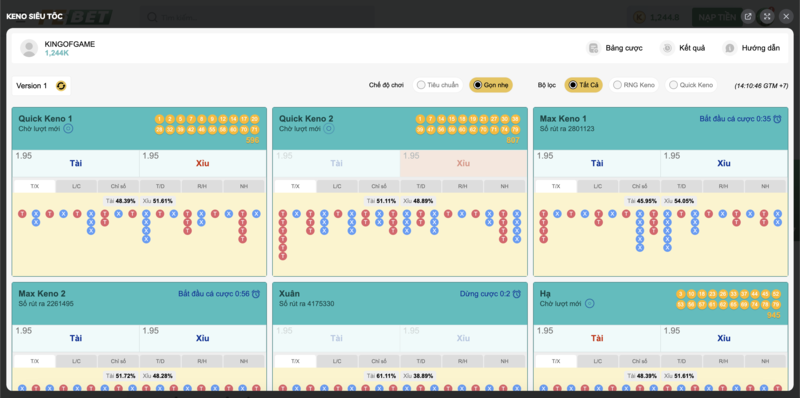Click Xỉu 48.89% stat in Quick Keno 2
The image size is (800, 398).
(x=418, y=201)
